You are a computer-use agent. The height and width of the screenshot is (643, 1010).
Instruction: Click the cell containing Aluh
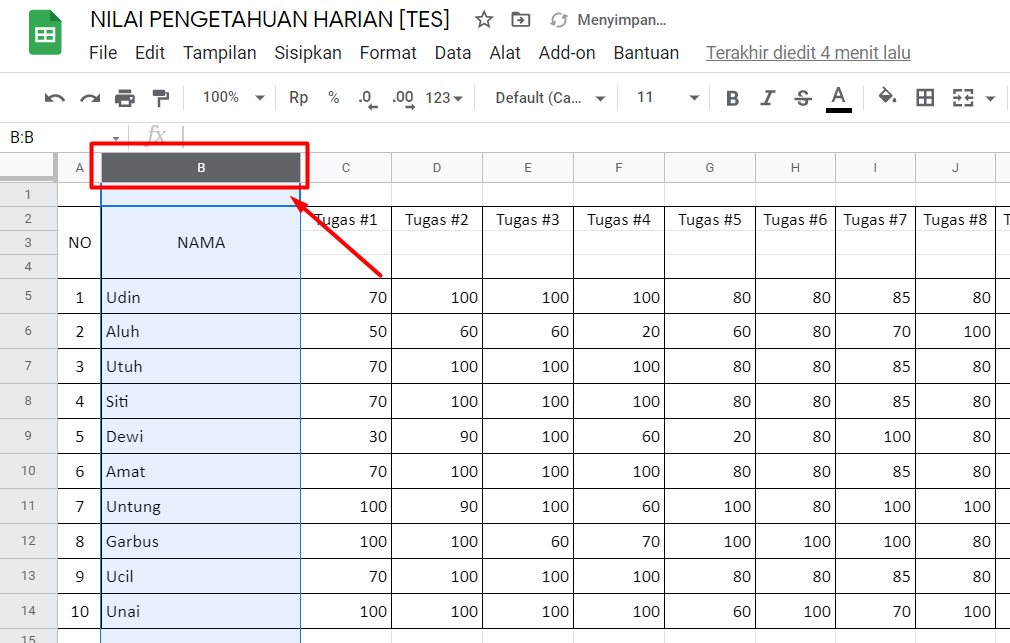pos(201,332)
